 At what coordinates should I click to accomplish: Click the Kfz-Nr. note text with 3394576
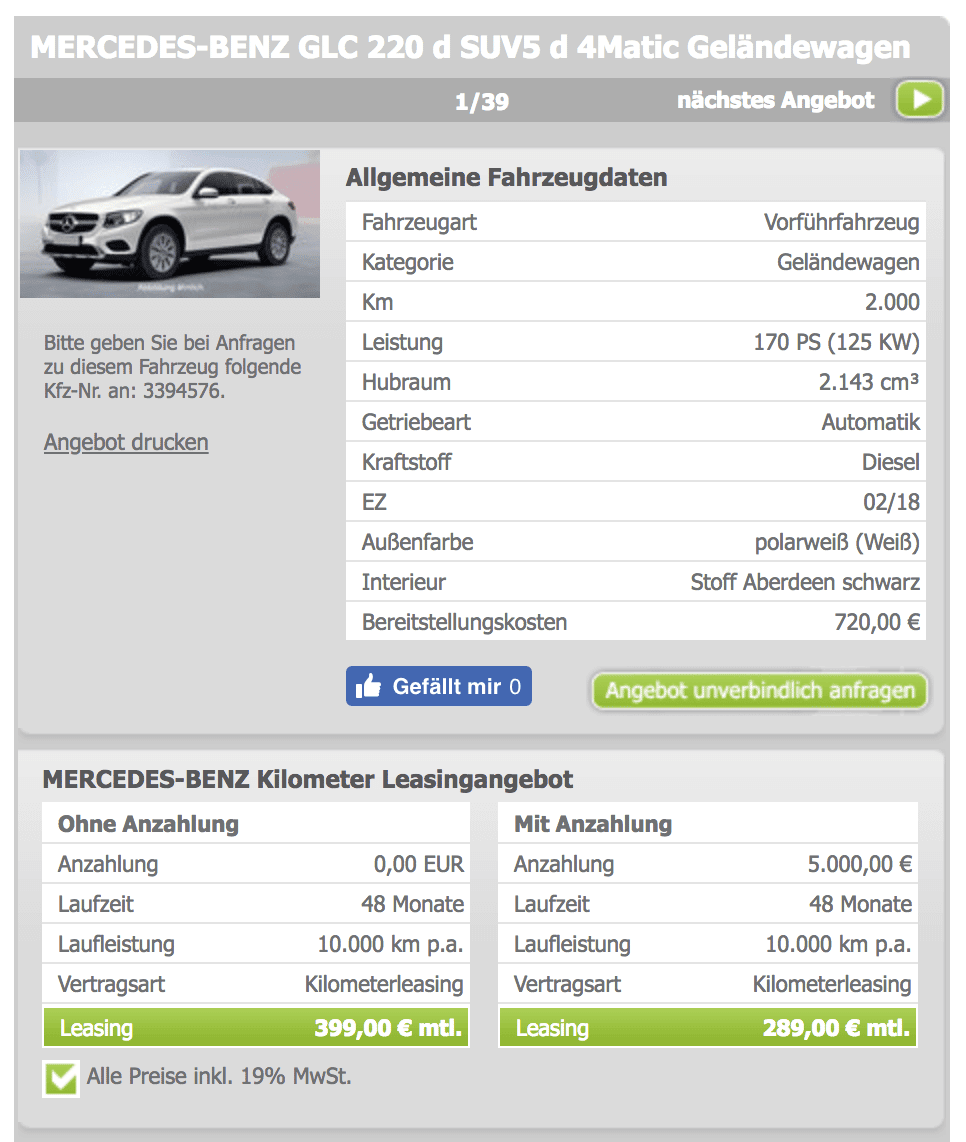pos(172,366)
